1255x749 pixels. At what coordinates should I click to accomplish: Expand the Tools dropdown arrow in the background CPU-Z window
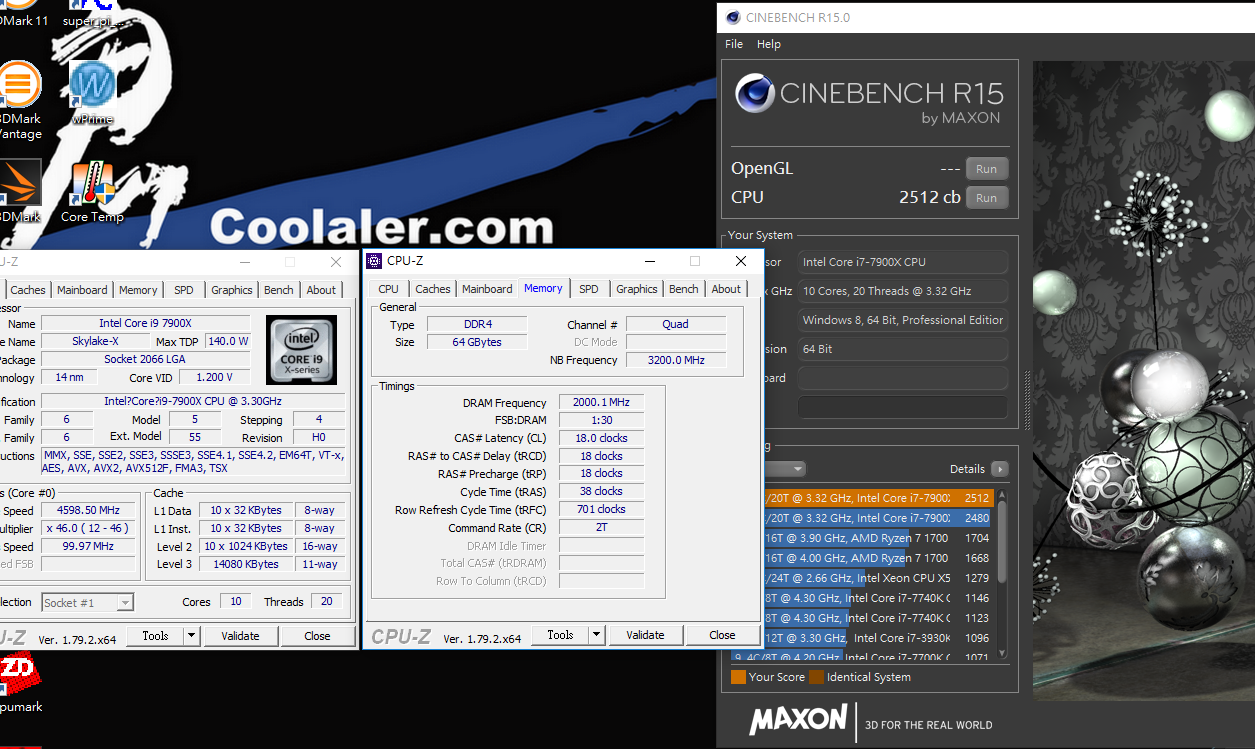pyautogui.click(x=192, y=636)
